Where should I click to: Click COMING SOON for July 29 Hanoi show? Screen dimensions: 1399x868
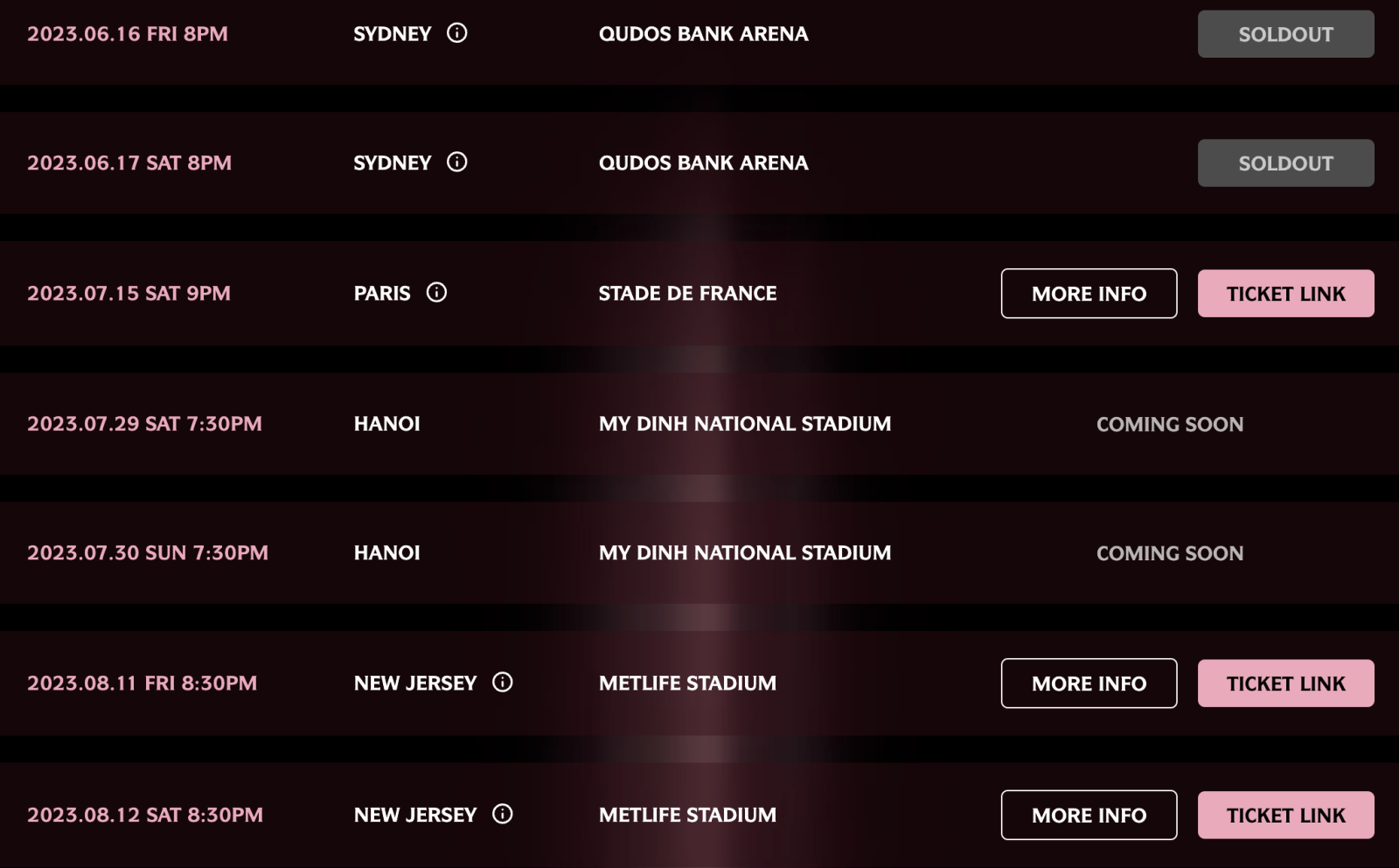[1171, 424]
